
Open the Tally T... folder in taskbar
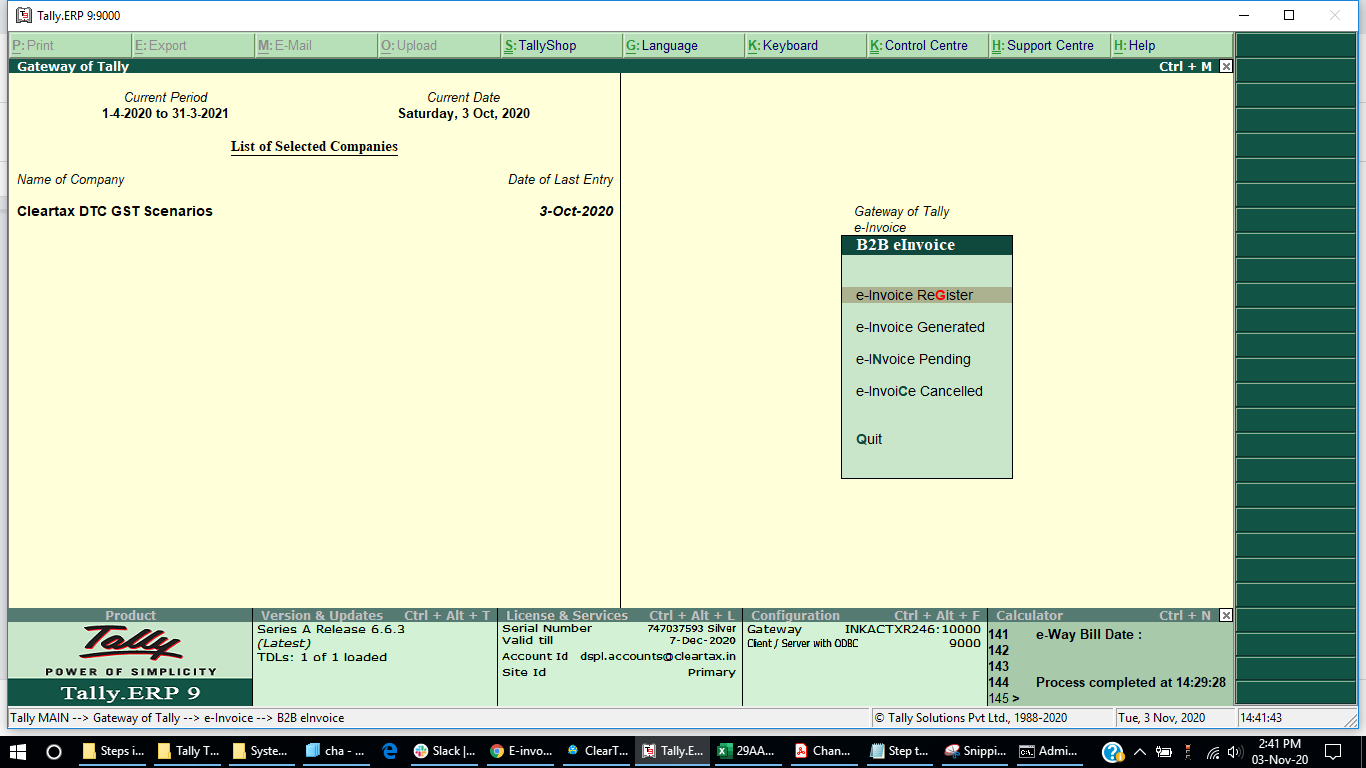(189, 751)
